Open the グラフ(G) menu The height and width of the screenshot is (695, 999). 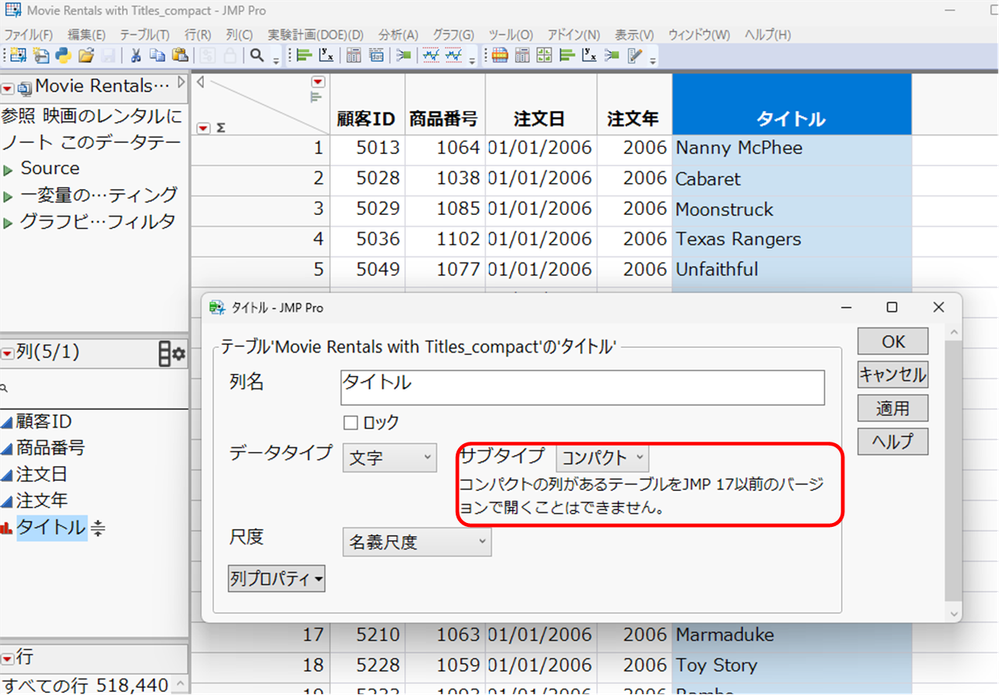tap(454, 34)
